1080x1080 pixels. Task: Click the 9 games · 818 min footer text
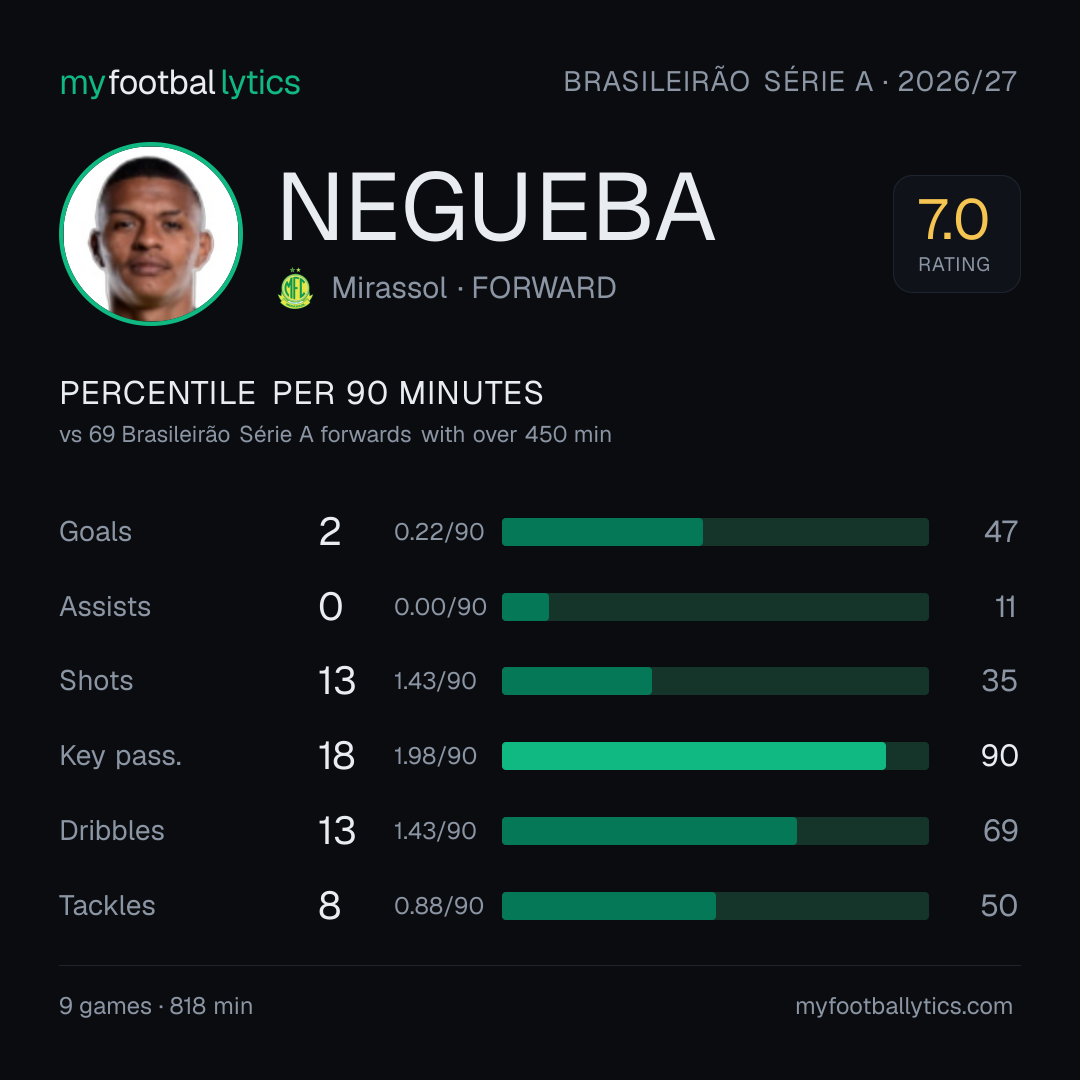156,1006
